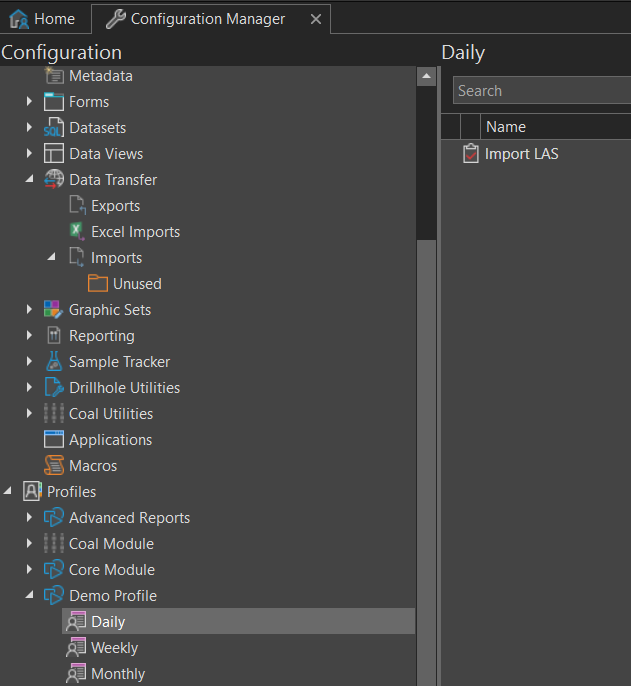
Task: Collapse the Demo Profile node
Action: point(30,596)
